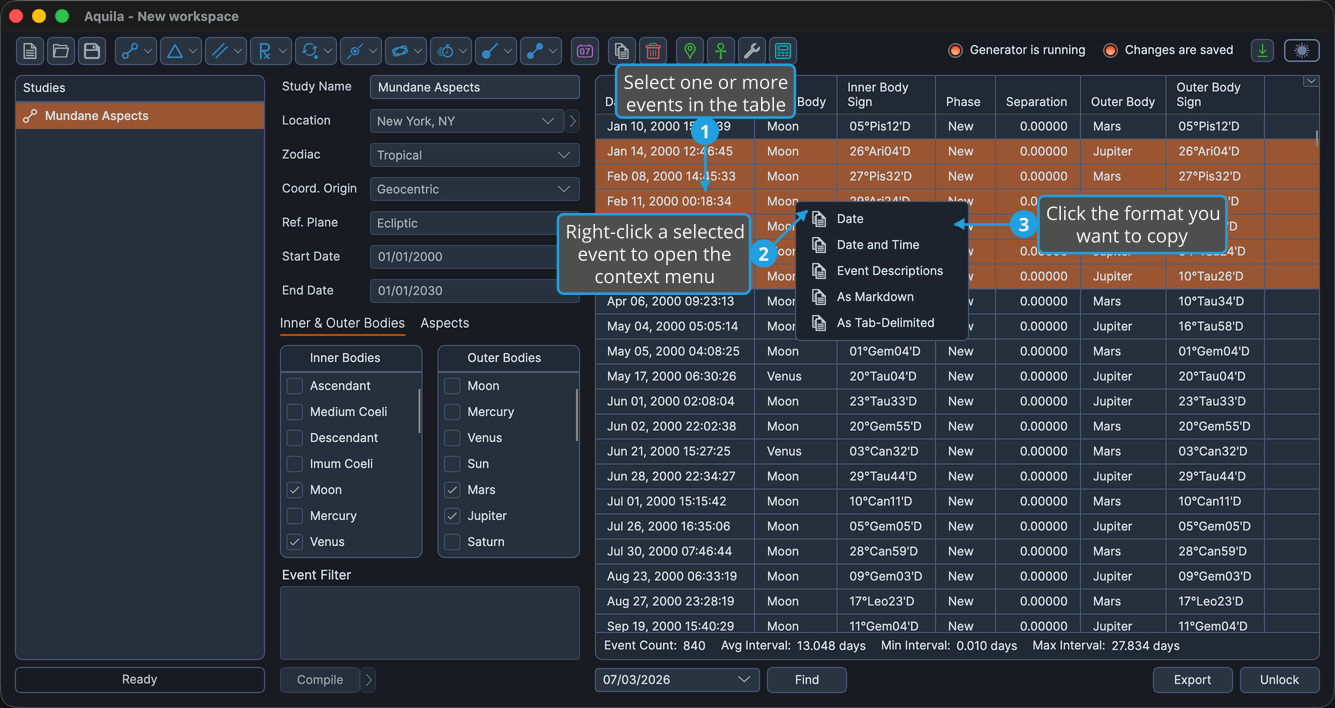Click the open folder toolbar icon
This screenshot has height=708, width=1335.
[x=61, y=51]
